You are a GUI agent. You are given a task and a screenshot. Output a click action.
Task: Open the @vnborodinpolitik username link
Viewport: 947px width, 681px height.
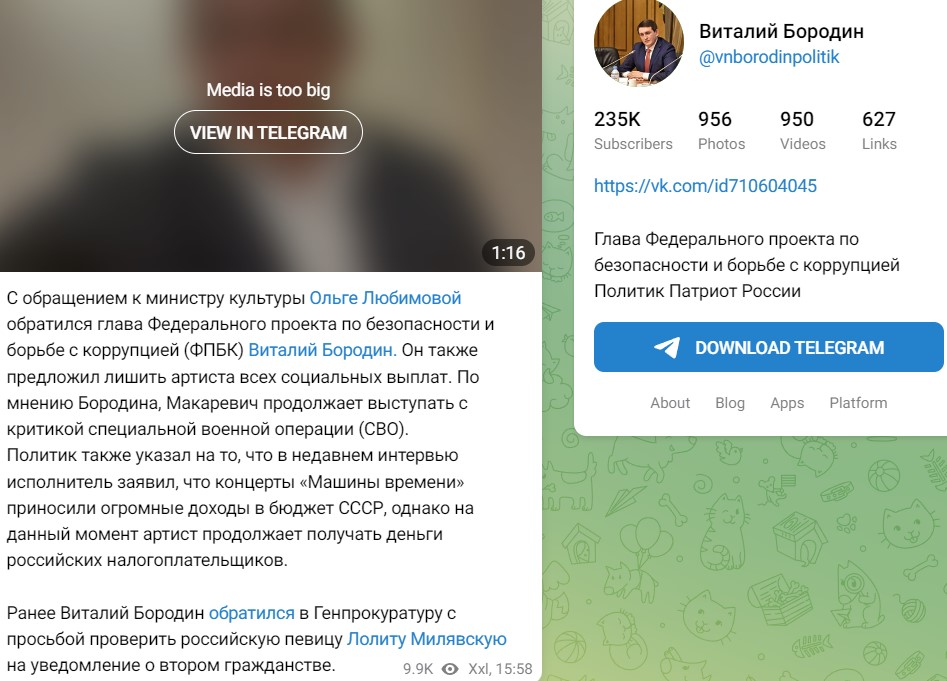(x=769, y=57)
